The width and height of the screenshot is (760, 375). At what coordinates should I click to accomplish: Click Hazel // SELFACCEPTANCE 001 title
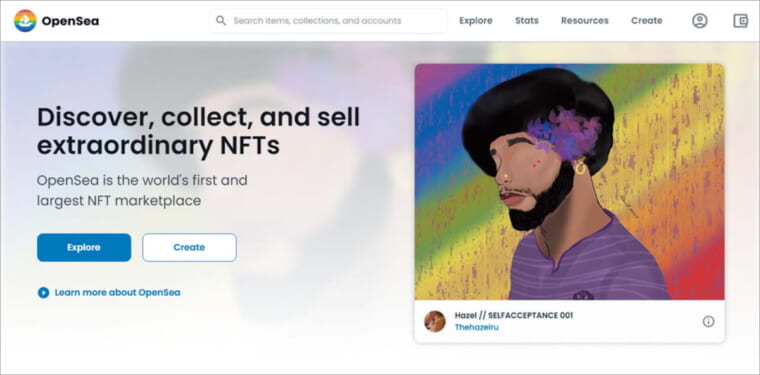coord(514,315)
